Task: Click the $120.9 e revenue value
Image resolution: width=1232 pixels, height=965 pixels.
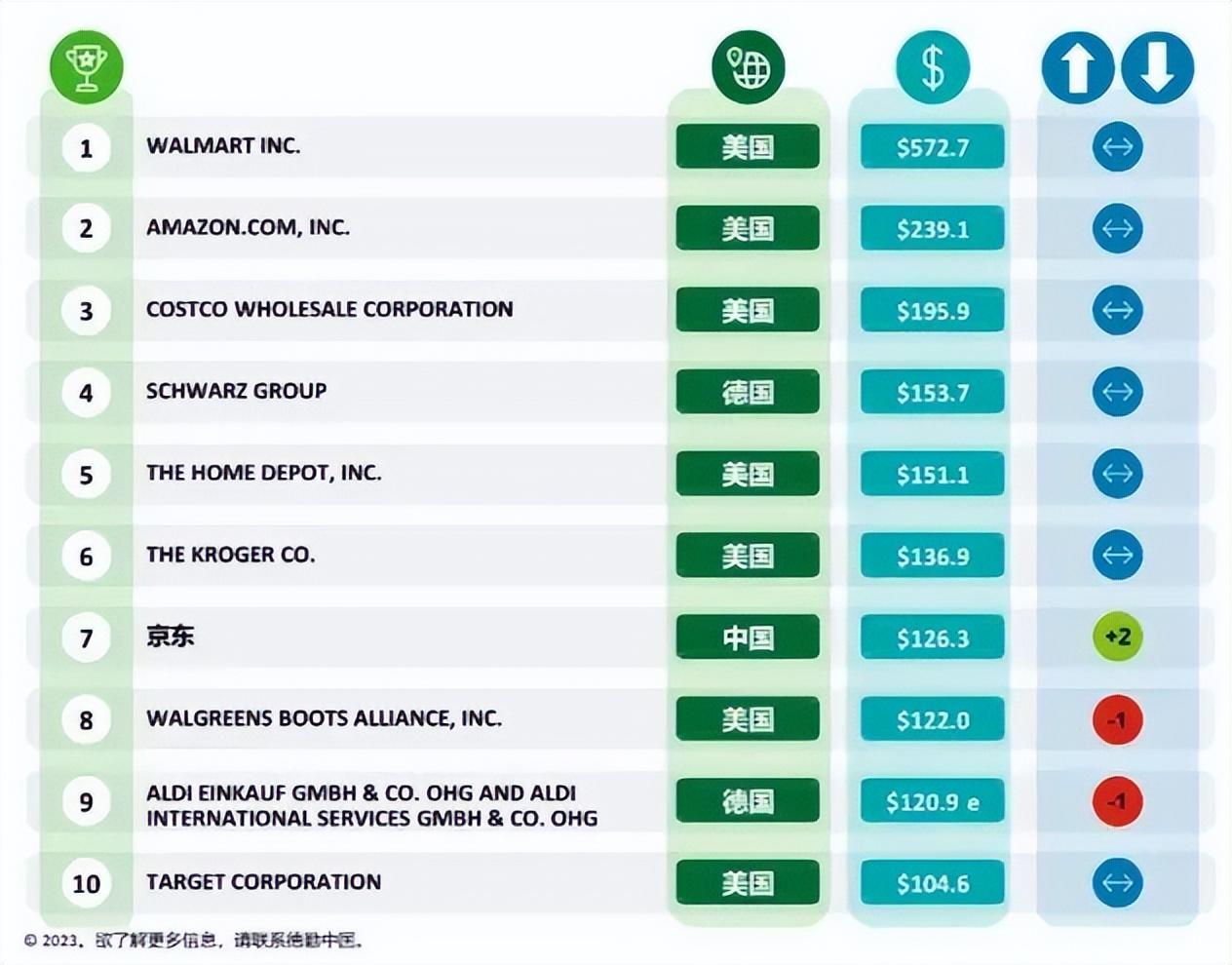Action: coord(933,802)
